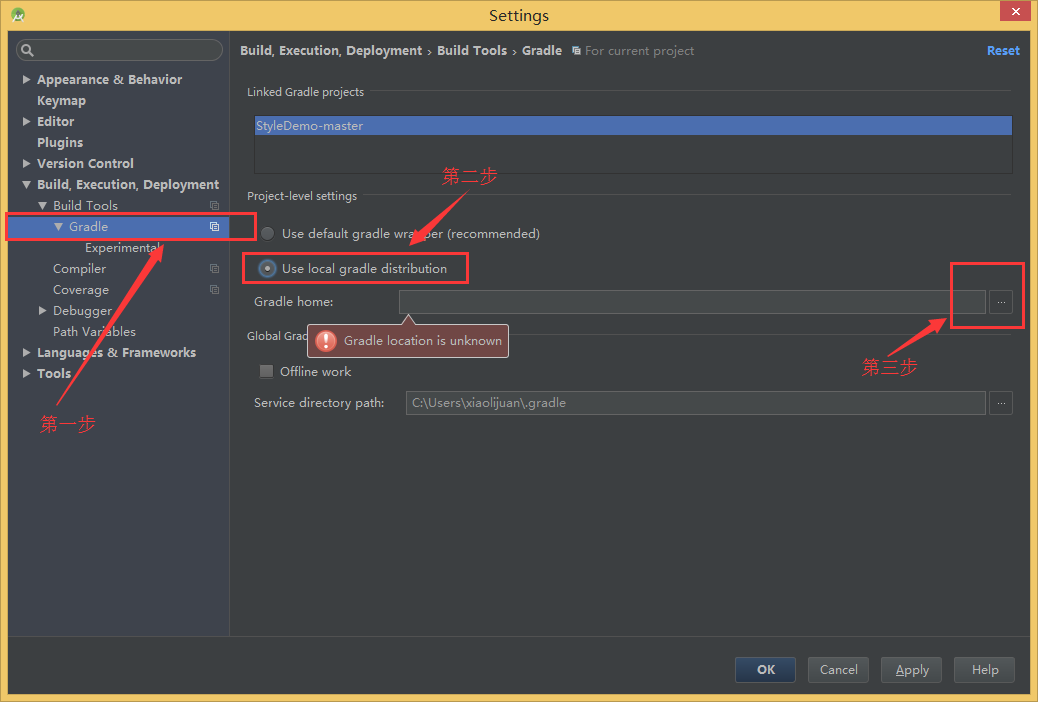Click the Android Studio icon in title bar

(18, 15)
